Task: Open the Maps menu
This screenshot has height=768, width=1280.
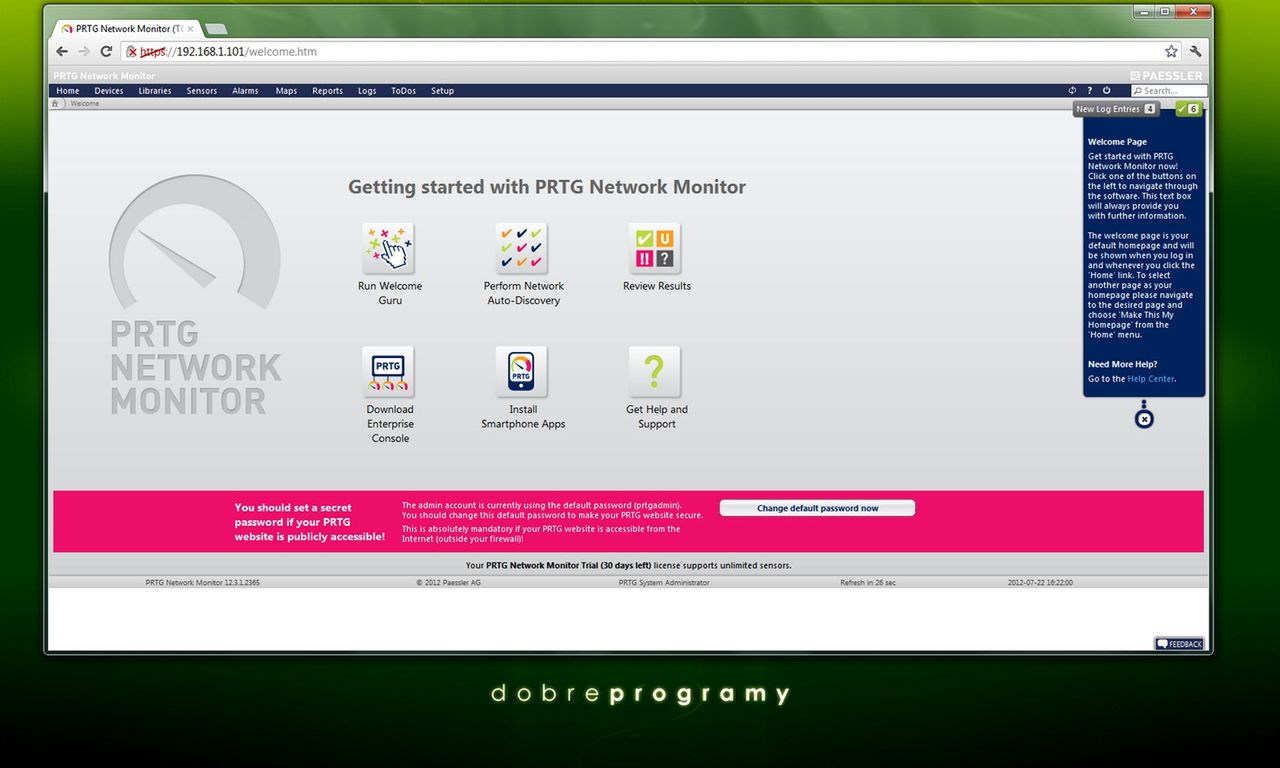Action: point(286,91)
